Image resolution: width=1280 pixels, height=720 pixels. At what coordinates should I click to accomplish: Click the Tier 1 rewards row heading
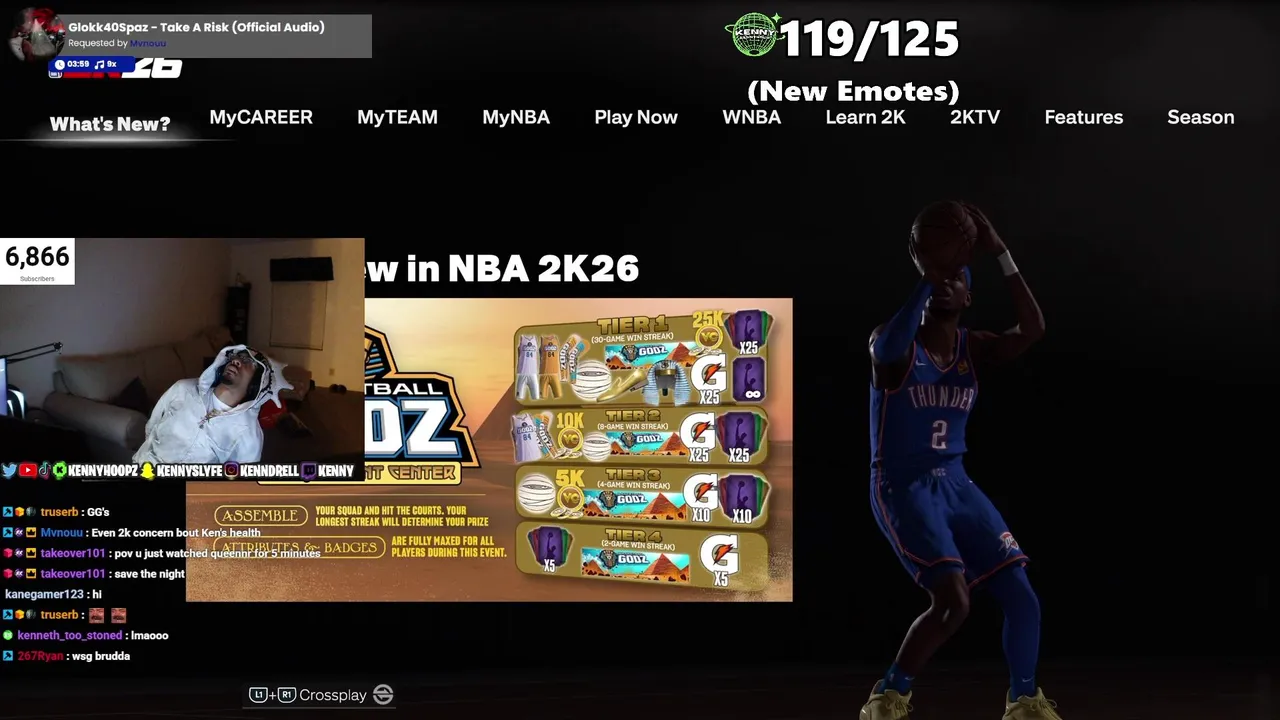[631, 326]
